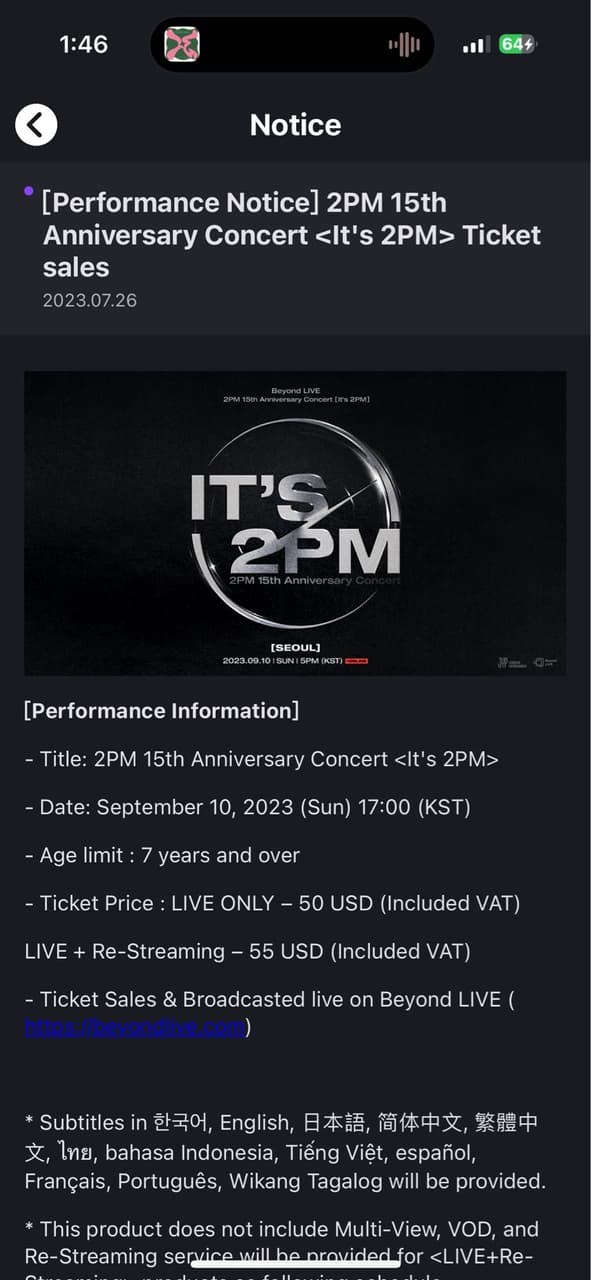Tap the charging battery icon showing 64
Image resolution: width=591 pixels, height=1280 pixels.
[520, 44]
